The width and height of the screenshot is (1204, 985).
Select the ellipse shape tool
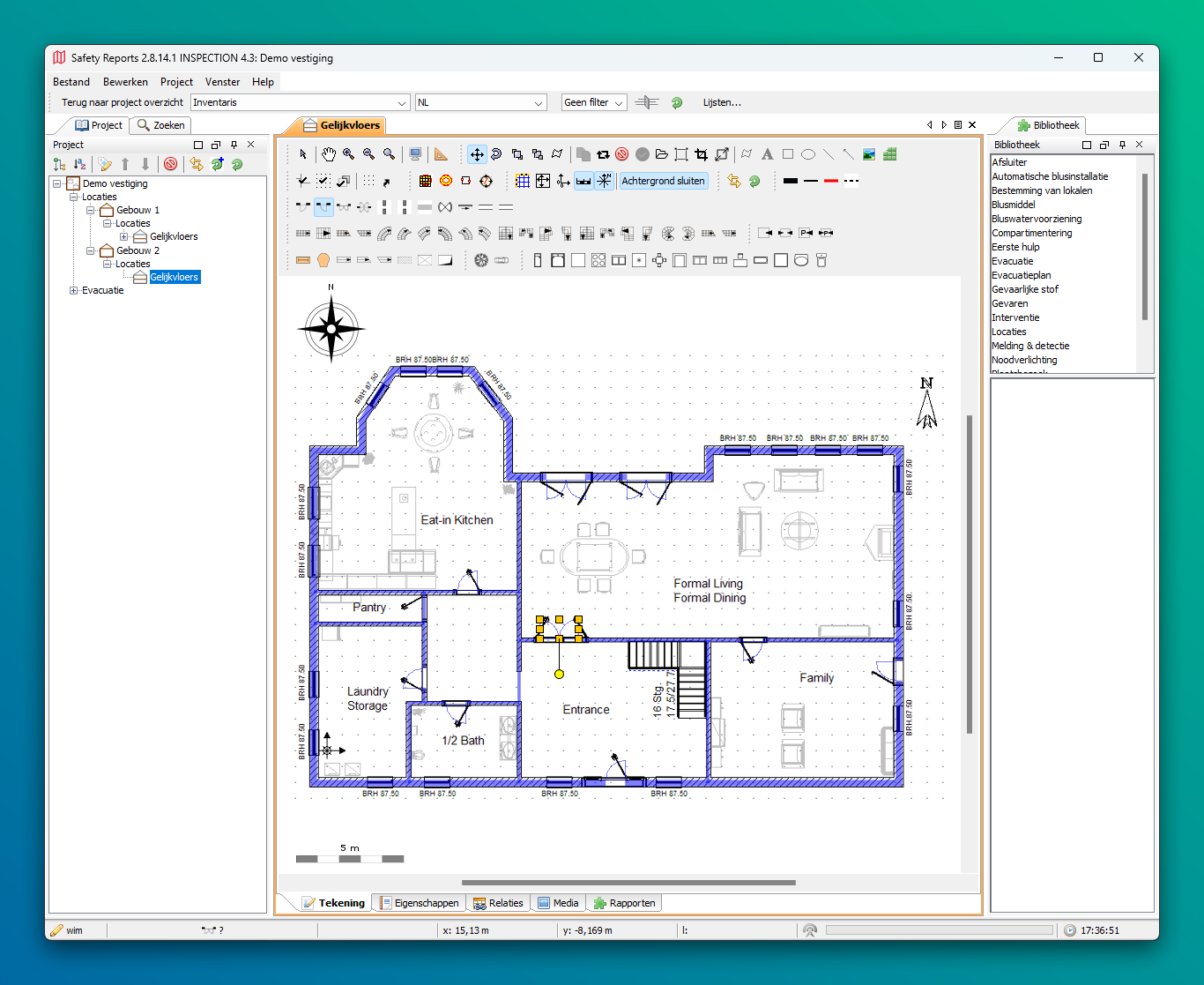pos(807,154)
